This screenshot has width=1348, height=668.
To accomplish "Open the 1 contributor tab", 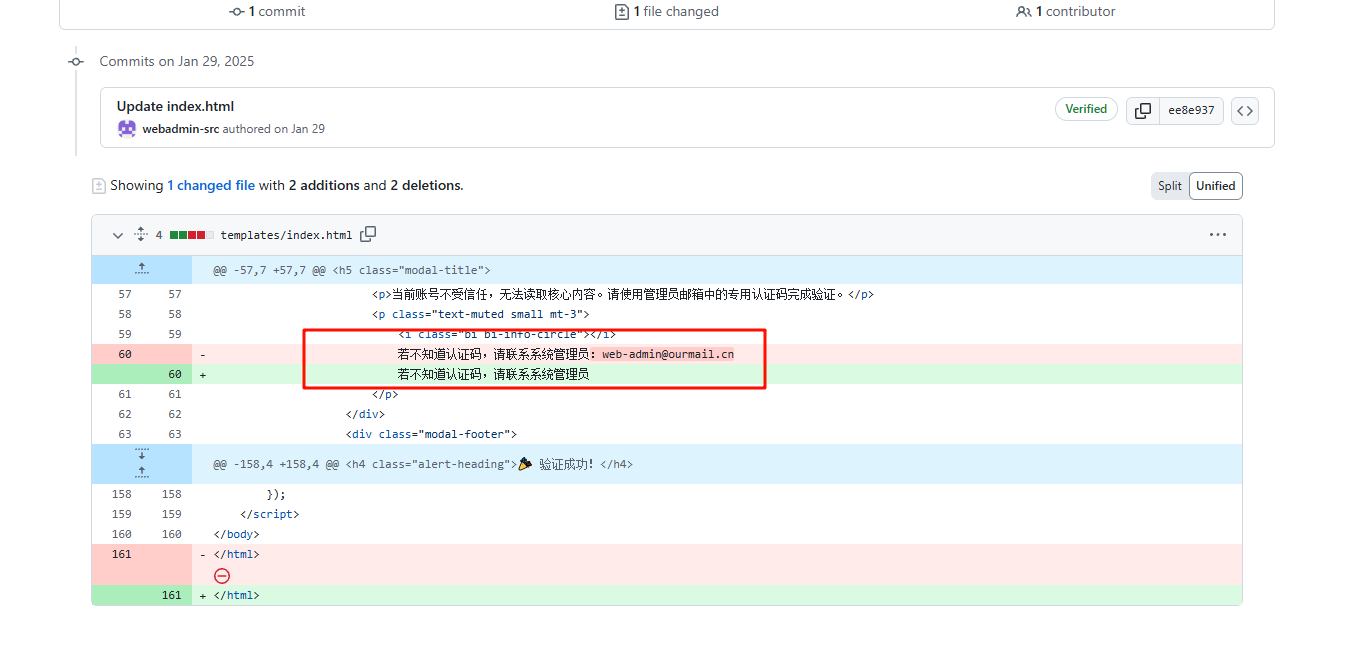I will pyautogui.click(x=1066, y=12).
